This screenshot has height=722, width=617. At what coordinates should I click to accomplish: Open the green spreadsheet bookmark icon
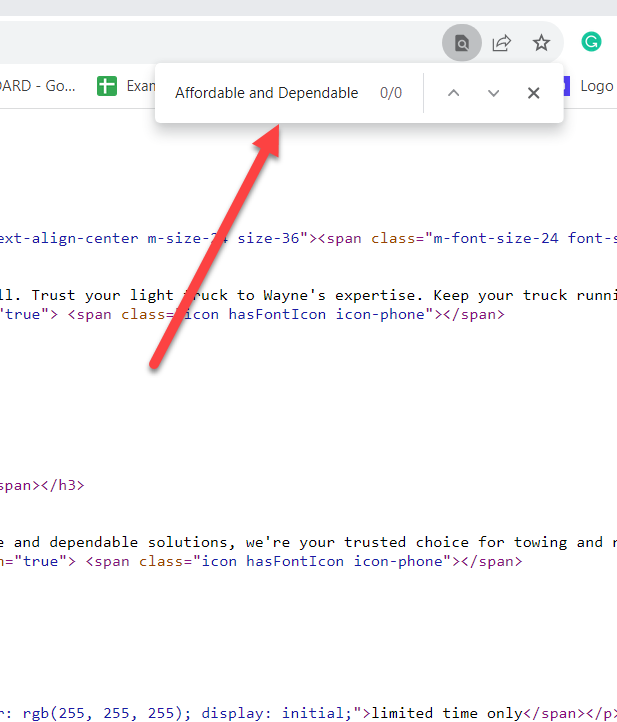pyautogui.click(x=107, y=86)
